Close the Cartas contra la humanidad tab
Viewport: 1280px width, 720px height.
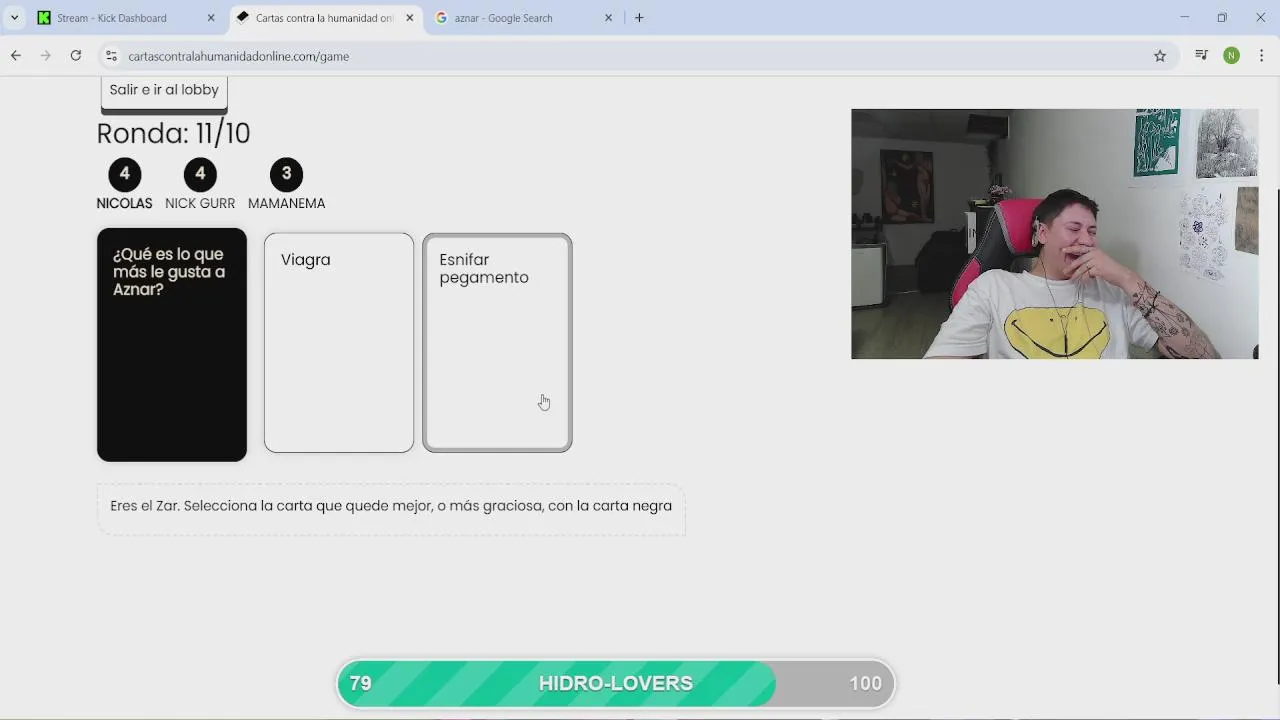pyautogui.click(x=409, y=18)
